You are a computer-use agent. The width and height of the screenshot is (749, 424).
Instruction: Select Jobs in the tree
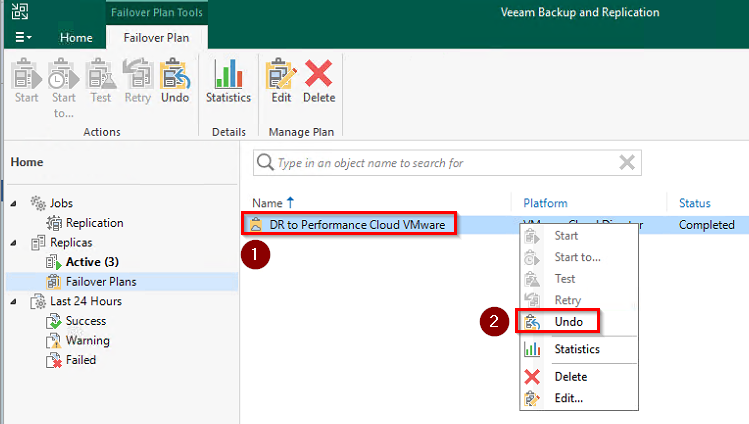pos(61,203)
